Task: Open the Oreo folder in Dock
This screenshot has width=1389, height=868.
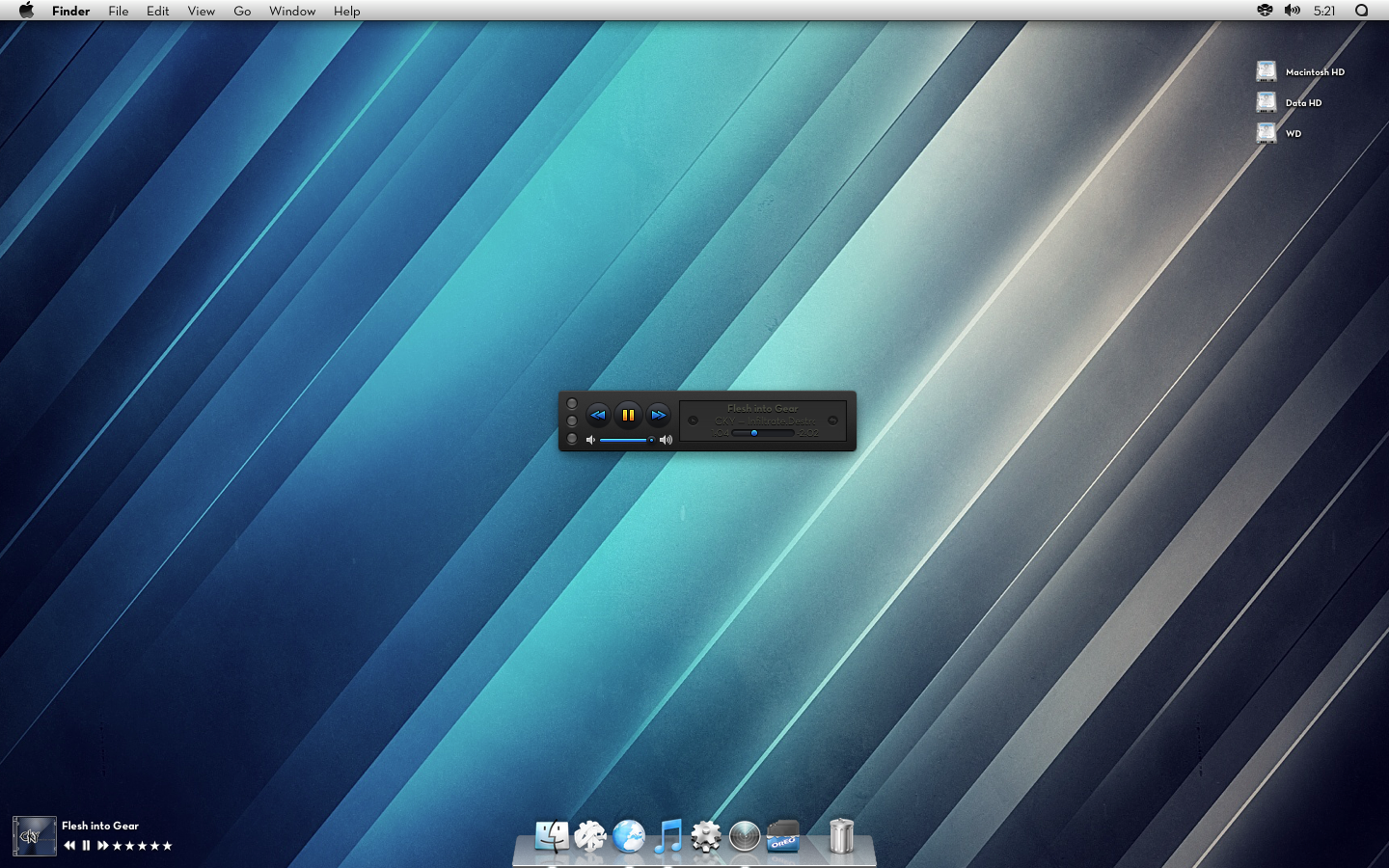Action: [x=783, y=836]
